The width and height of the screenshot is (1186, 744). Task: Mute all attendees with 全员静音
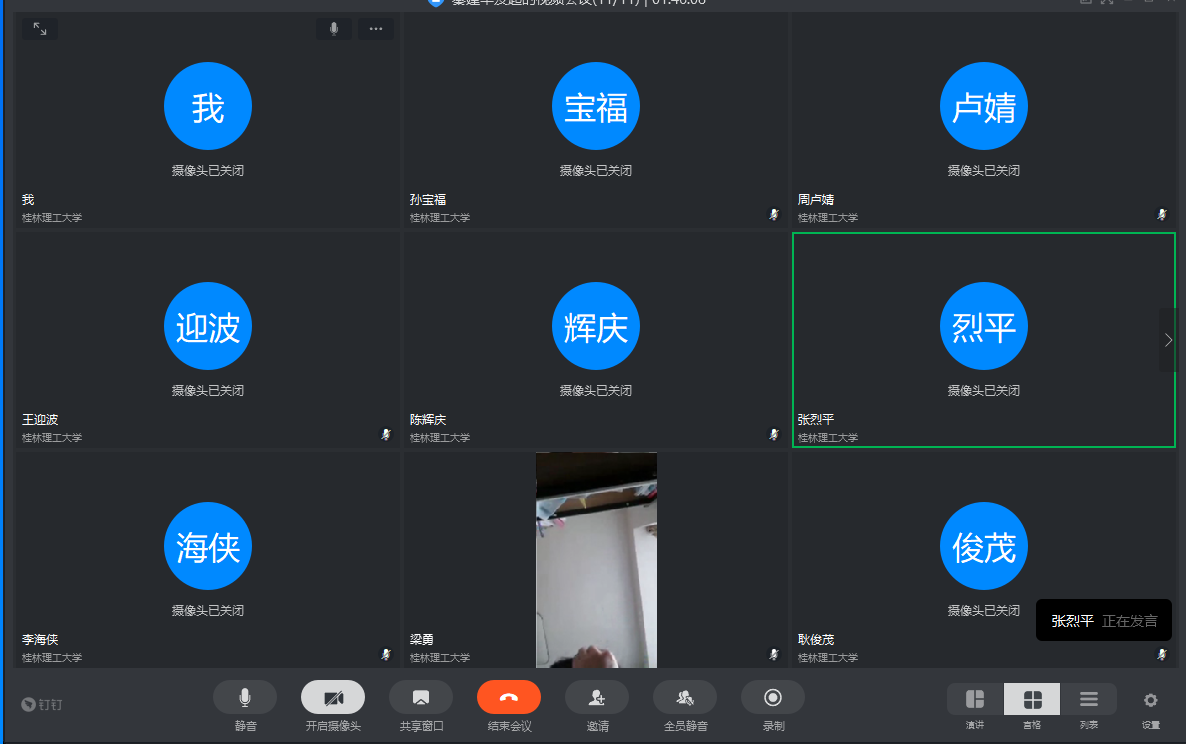point(685,697)
